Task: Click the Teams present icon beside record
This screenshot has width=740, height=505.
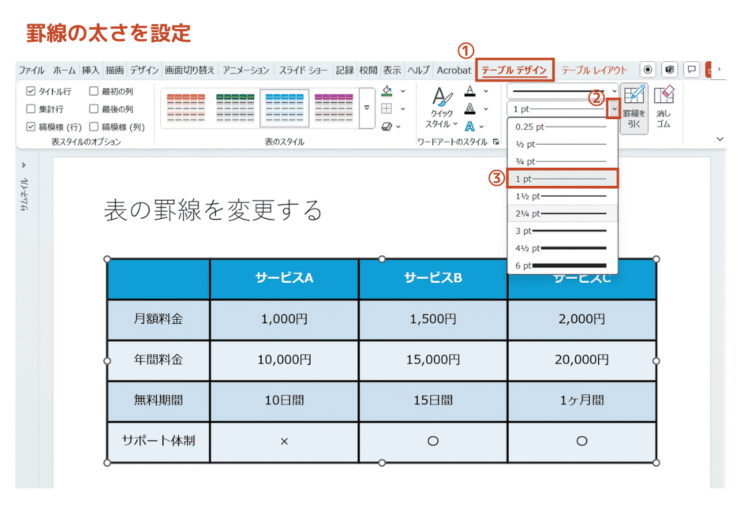Action: (x=669, y=70)
